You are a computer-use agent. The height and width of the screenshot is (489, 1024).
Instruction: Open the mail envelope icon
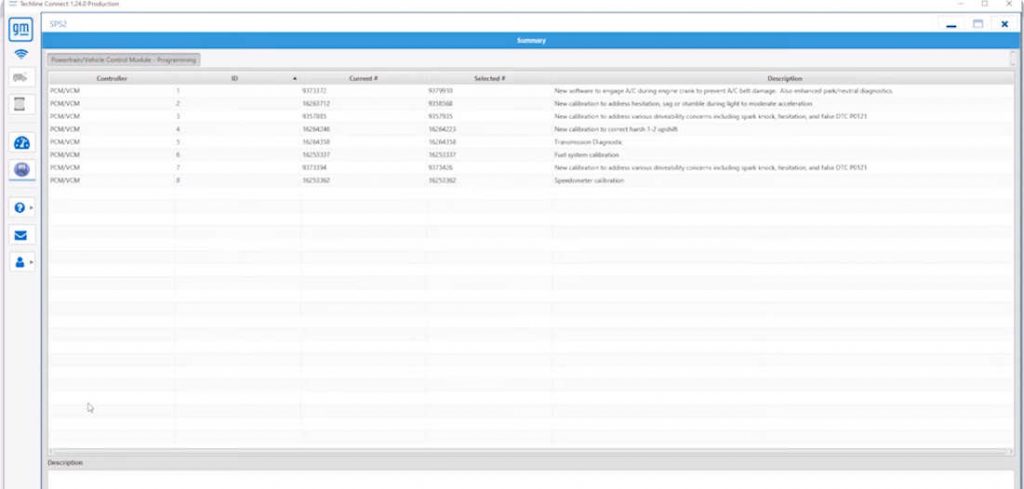[x=21, y=235]
